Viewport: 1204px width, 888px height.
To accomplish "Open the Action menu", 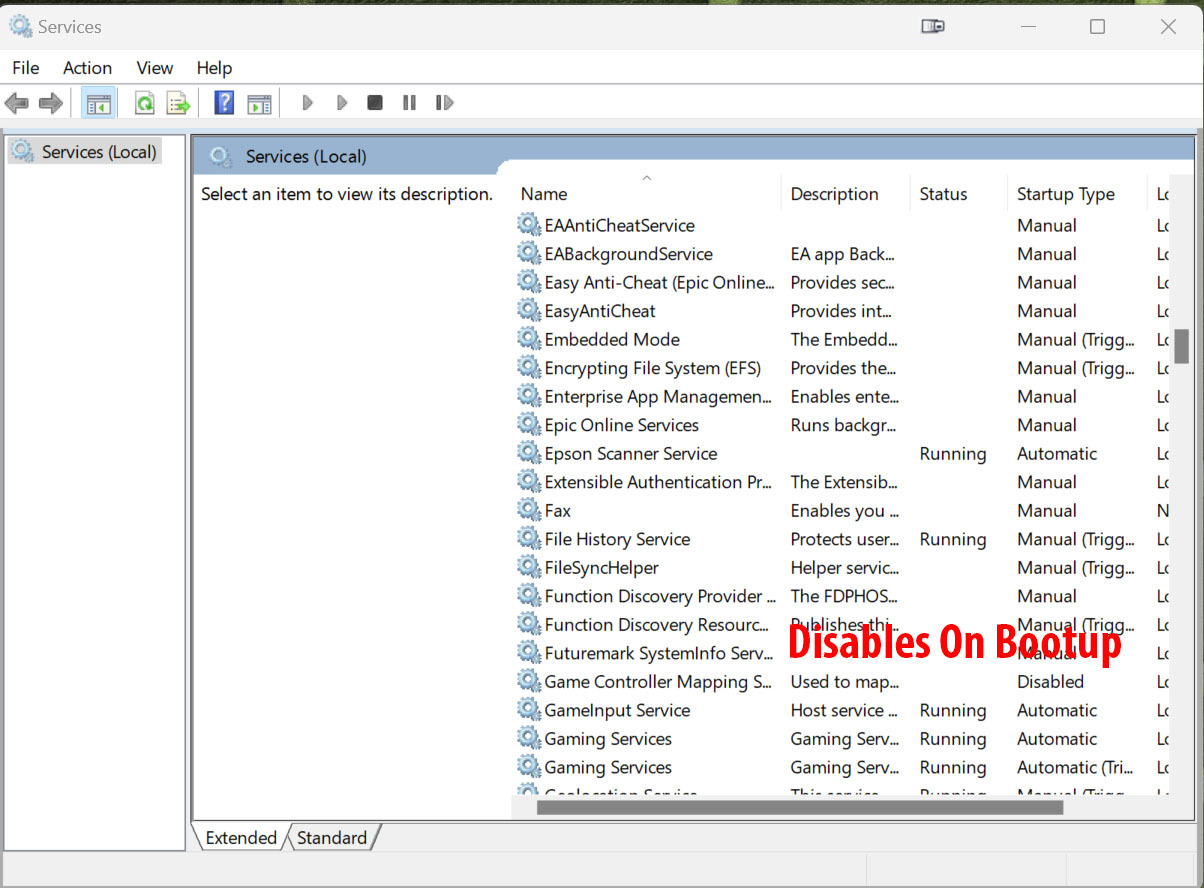I will [x=87, y=68].
